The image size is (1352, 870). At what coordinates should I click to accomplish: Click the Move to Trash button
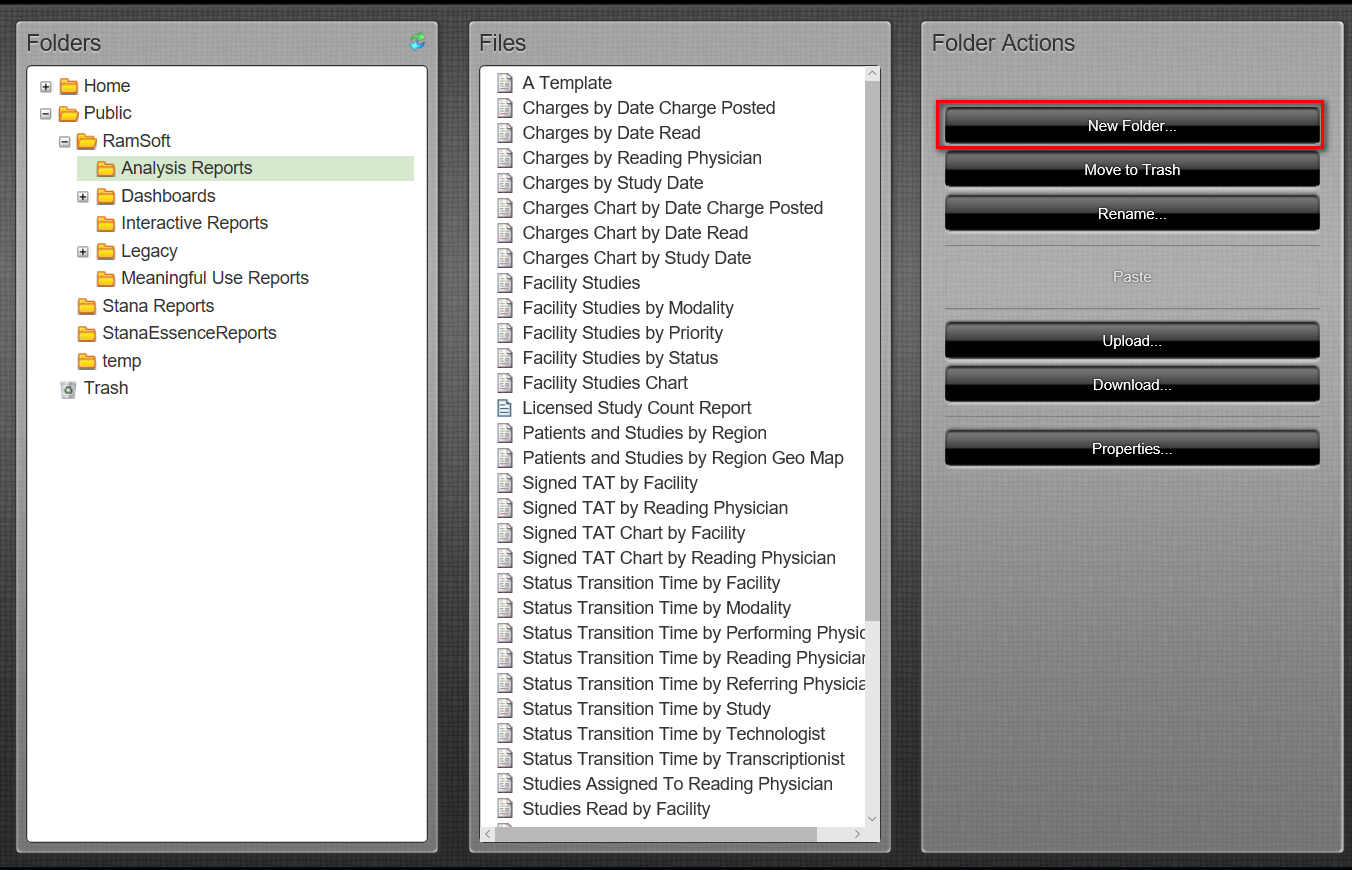1132,170
